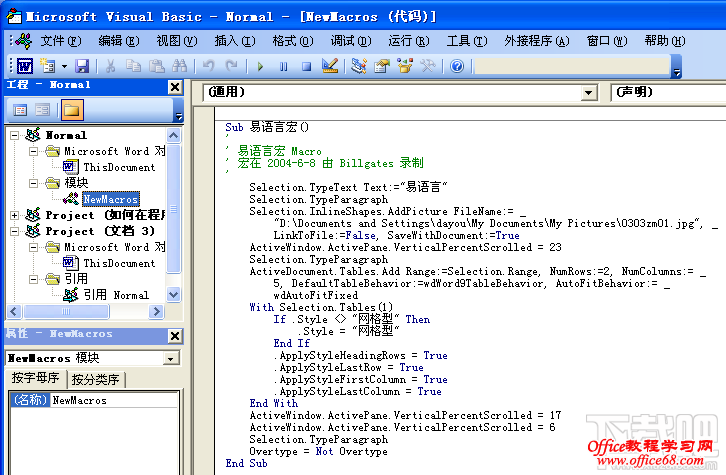Expand the Project (如何在程序 node

14,215
